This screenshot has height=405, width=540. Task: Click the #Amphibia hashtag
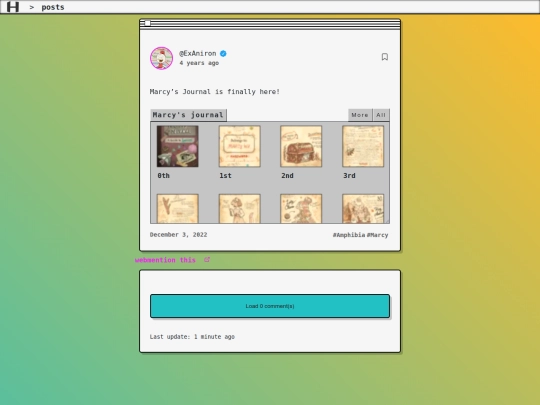(x=349, y=235)
